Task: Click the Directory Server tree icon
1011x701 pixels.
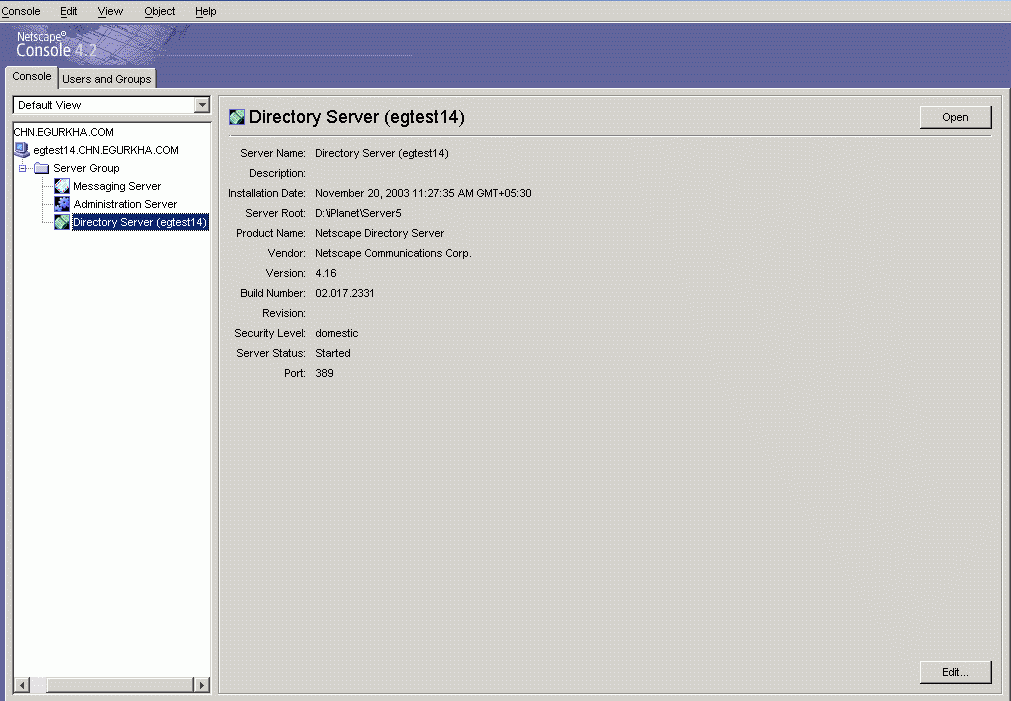Action: pos(62,222)
